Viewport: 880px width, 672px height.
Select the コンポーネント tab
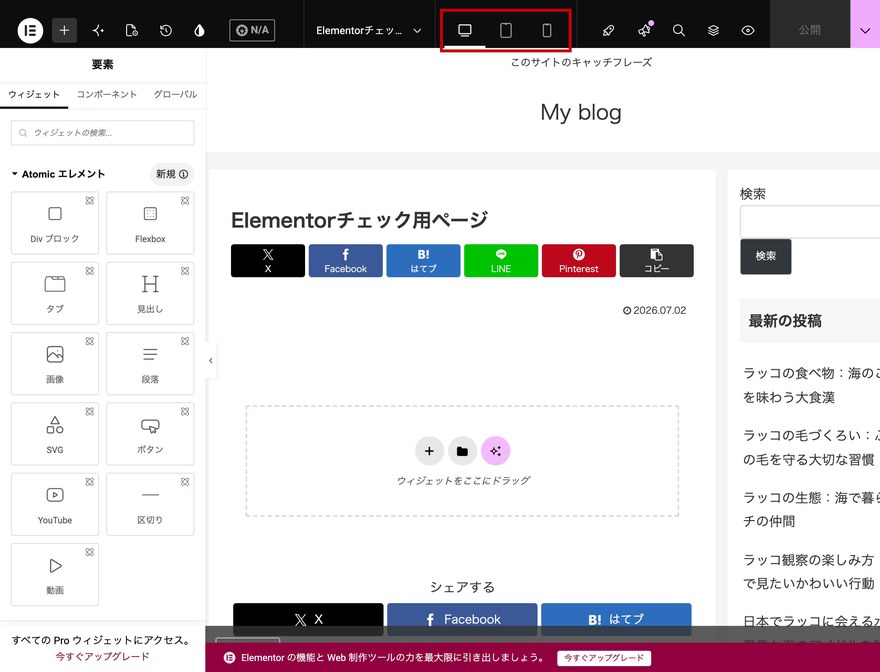pos(107,94)
